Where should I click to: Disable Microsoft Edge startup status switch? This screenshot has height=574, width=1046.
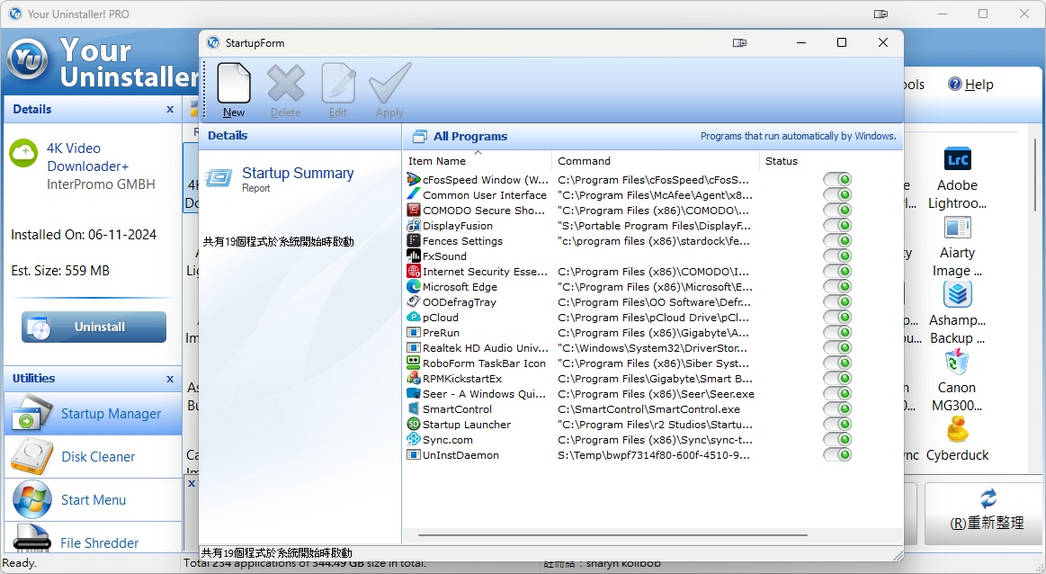pyautogui.click(x=837, y=287)
